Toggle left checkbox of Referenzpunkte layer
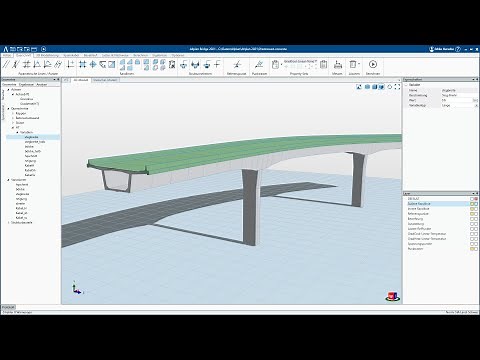480x360 pixels. pyautogui.click(x=472, y=214)
